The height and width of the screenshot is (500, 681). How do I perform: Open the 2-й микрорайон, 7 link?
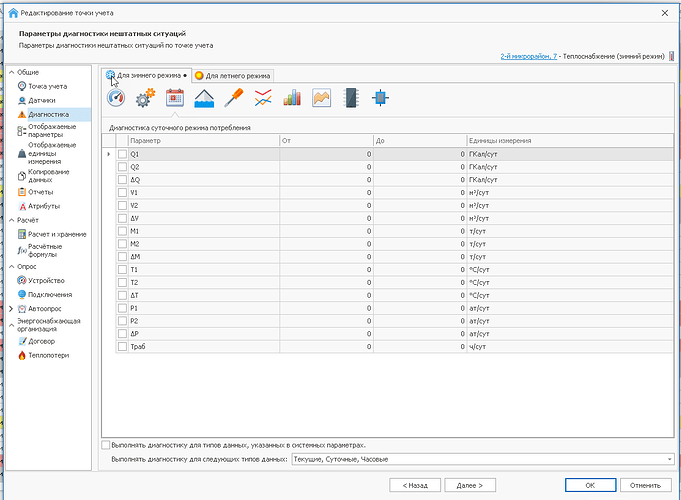pyautogui.click(x=528, y=59)
